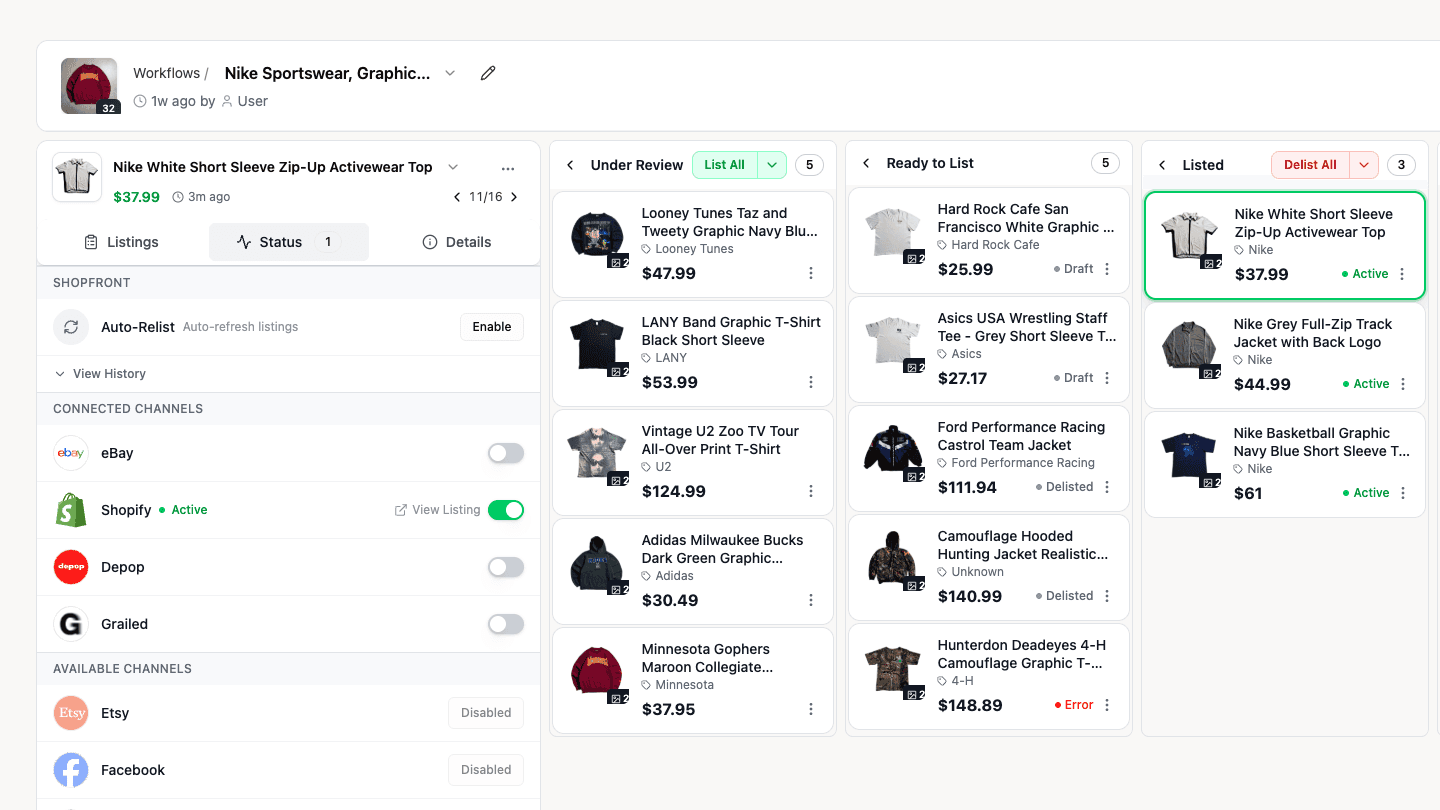The width and height of the screenshot is (1440, 810).
Task: Click the Under Review count badge 5
Action: click(810, 165)
